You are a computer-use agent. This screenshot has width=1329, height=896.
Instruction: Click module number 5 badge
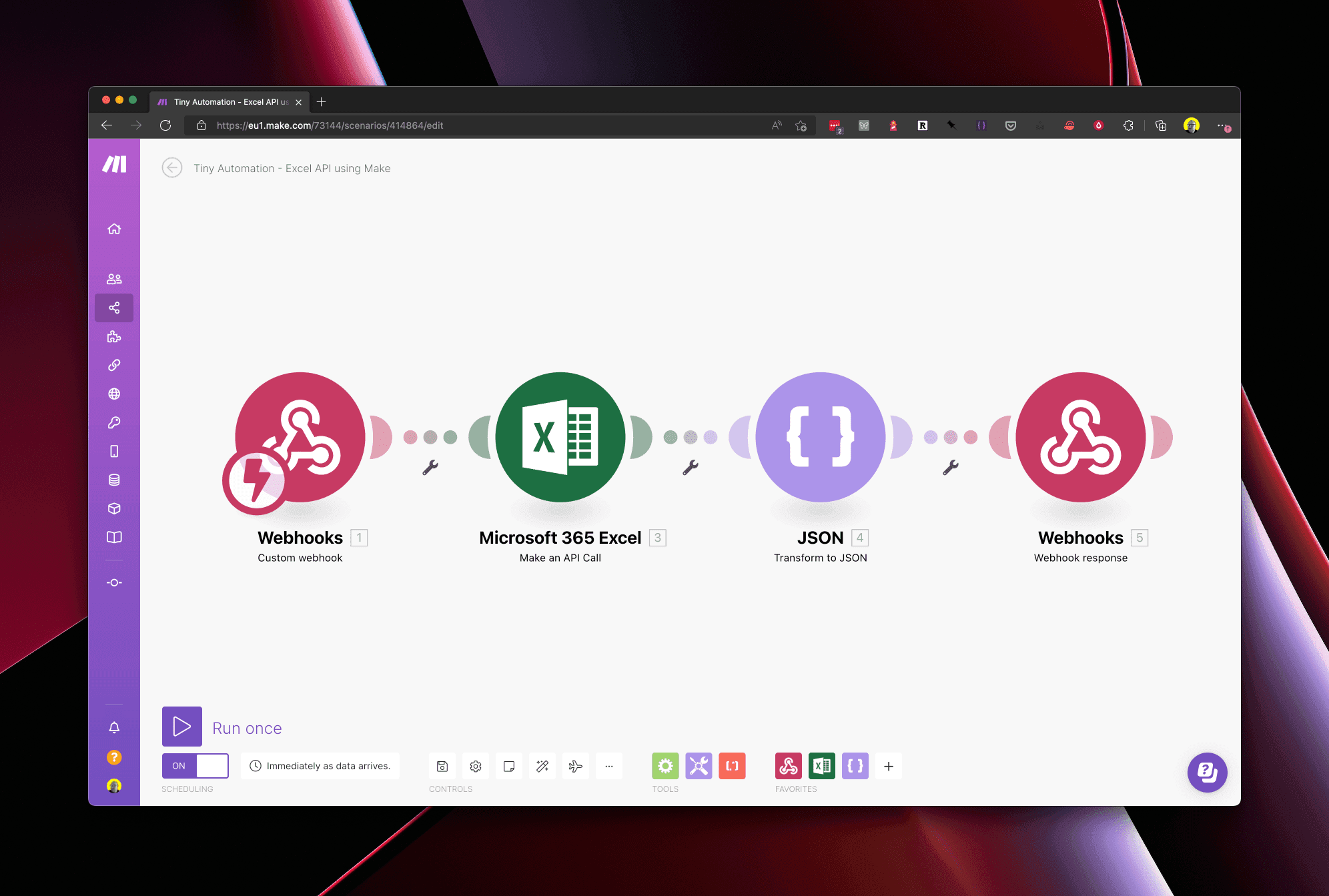(1140, 538)
